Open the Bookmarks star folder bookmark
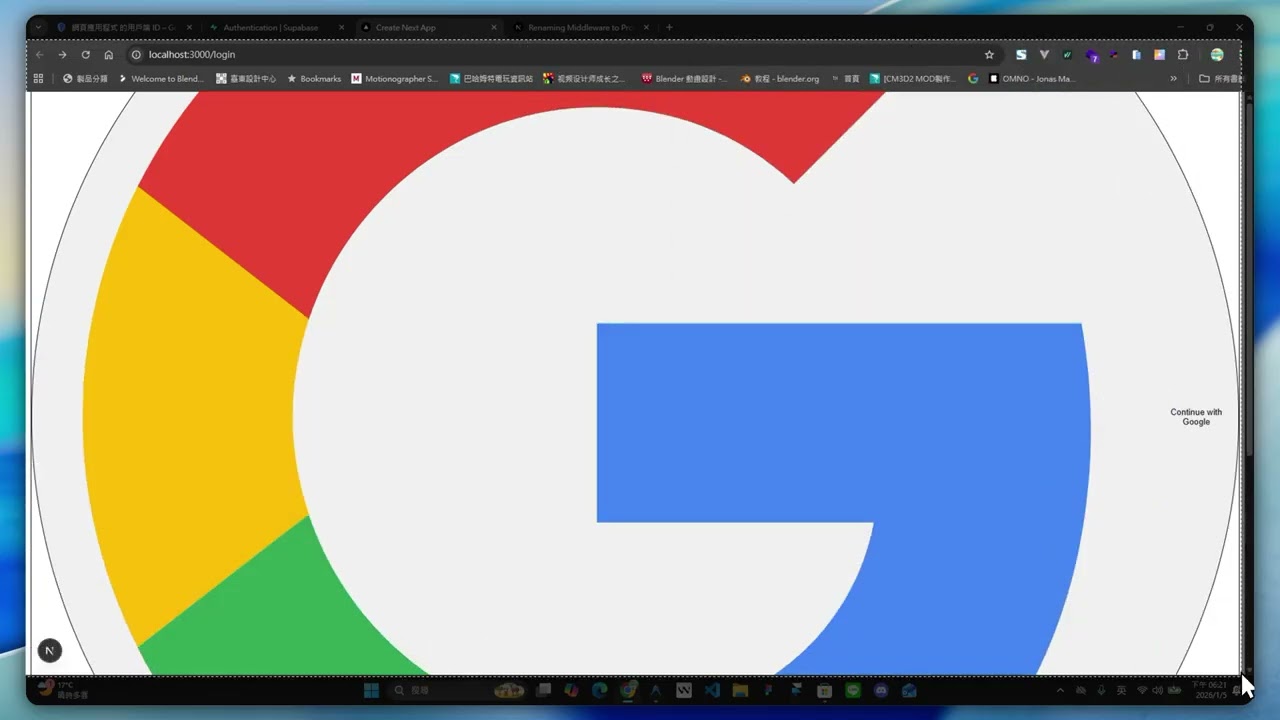The image size is (1280, 720). coord(314,78)
